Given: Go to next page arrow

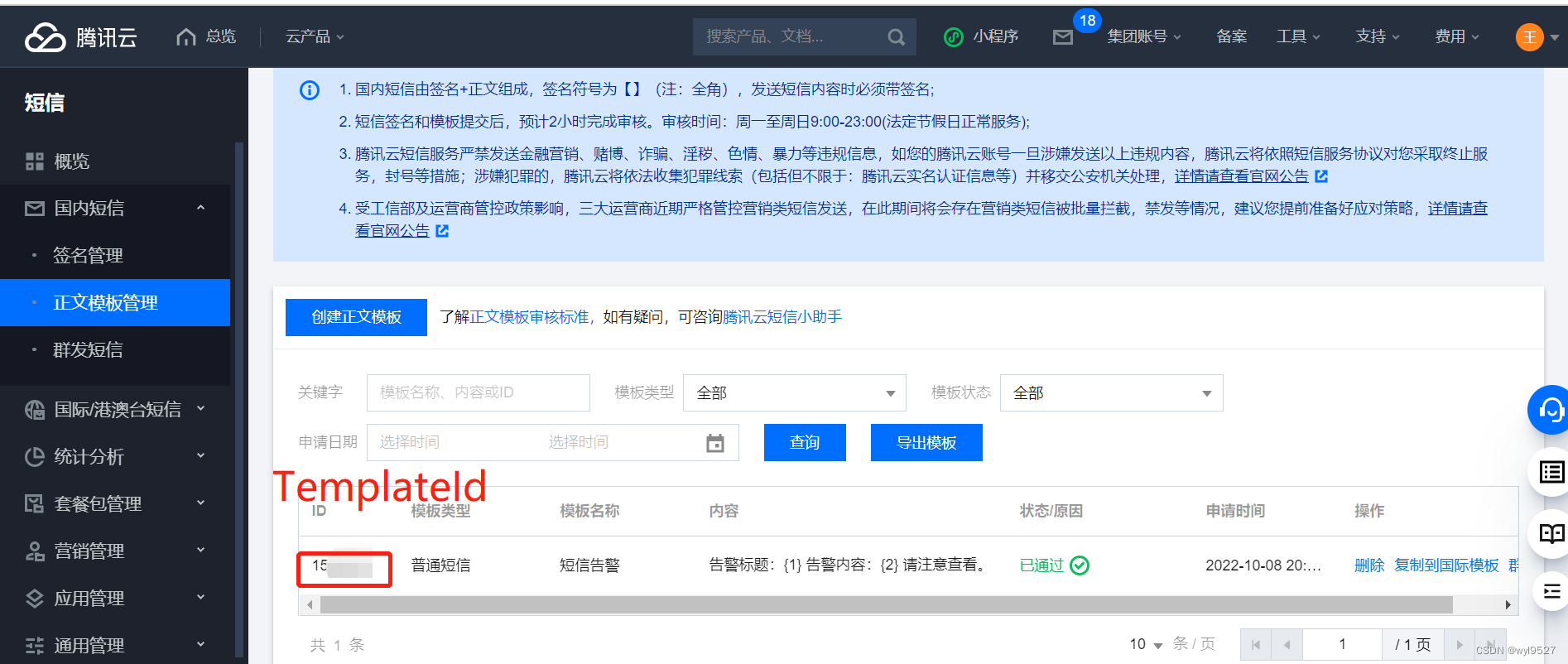Looking at the screenshot, I should [1460, 645].
